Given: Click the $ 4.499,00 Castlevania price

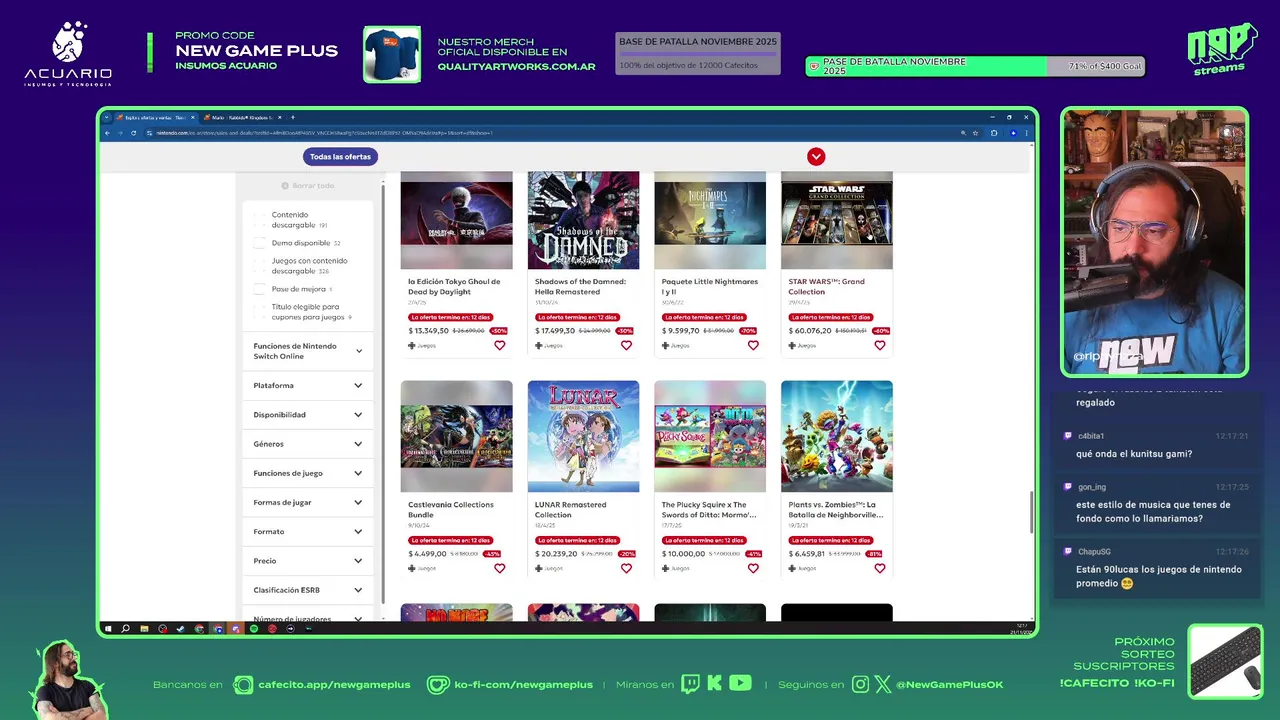Looking at the screenshot, I should pos(427,554).
